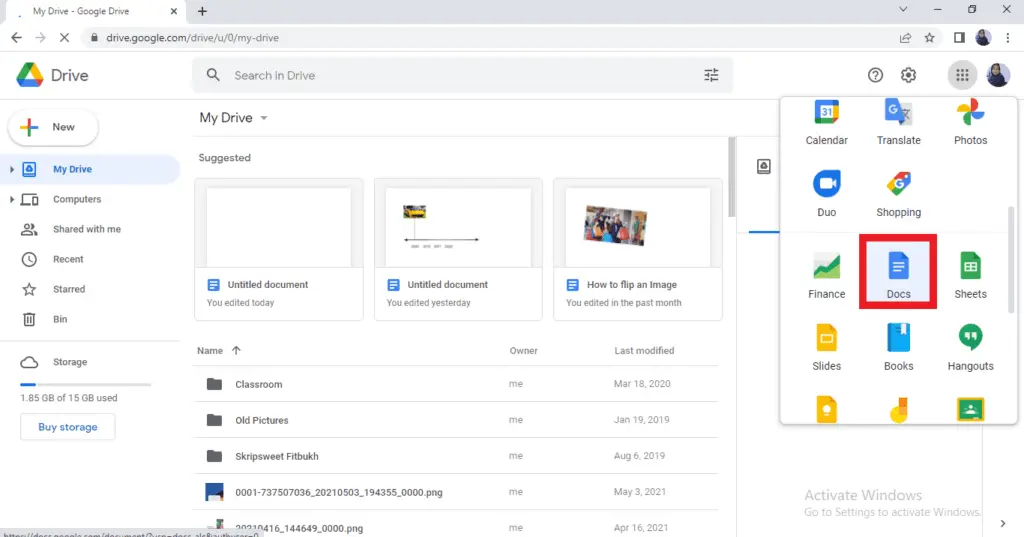This screenshot has width=1024, height=537.
Task: Open Google Calendar from apps panel
Action: (x=826, y=123)
